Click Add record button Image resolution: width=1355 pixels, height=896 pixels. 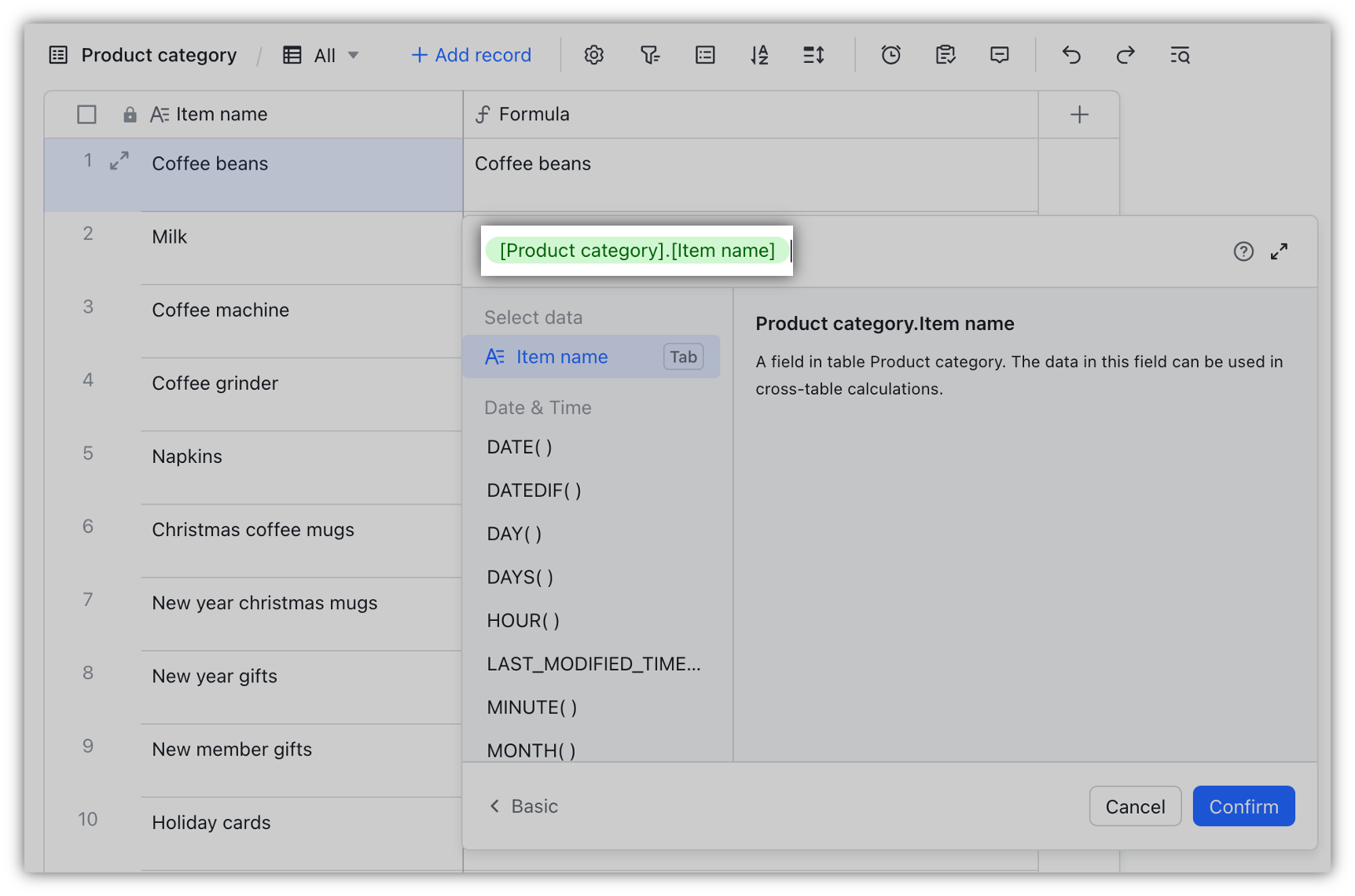(471, 55)
